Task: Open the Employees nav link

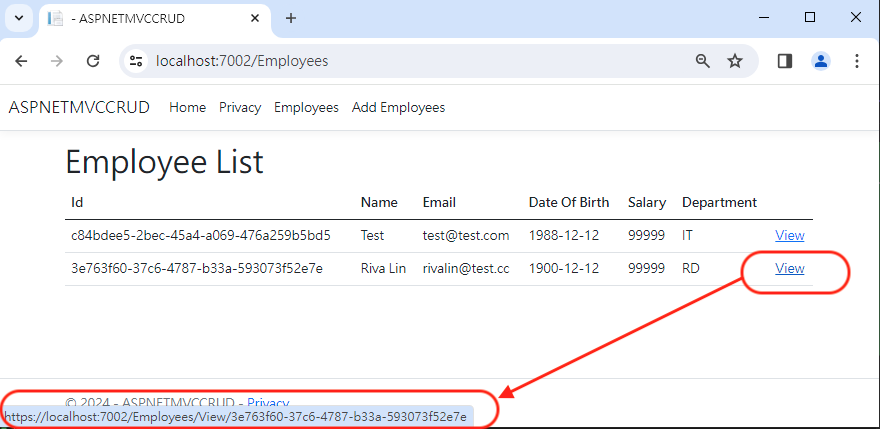Action: 306,108
